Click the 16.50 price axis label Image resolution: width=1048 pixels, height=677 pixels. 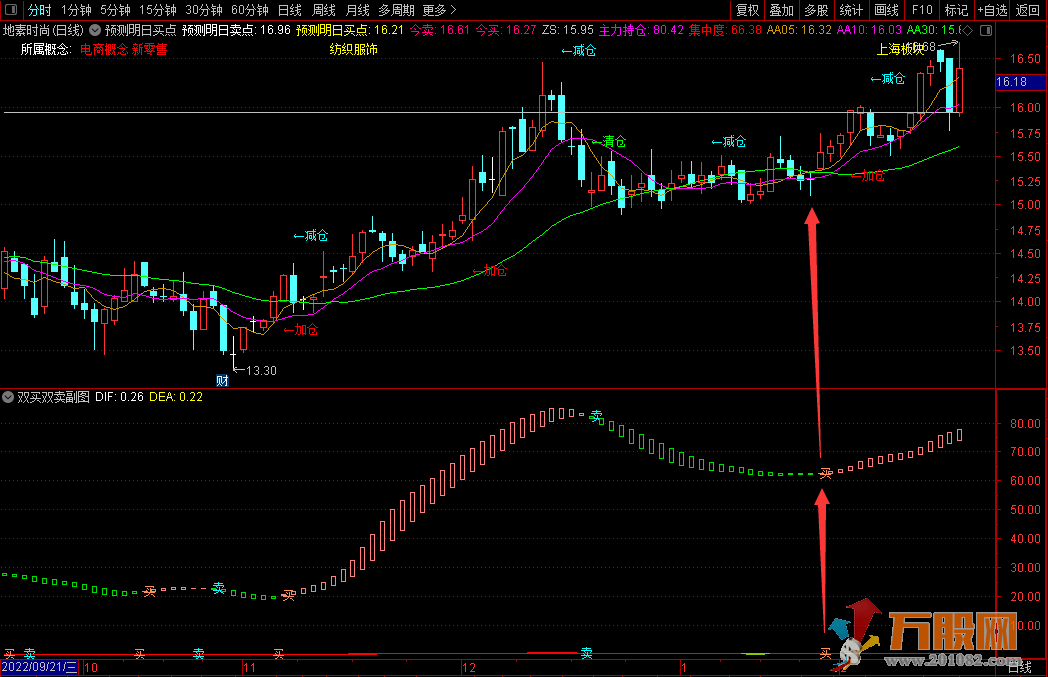pos(1025,59)
